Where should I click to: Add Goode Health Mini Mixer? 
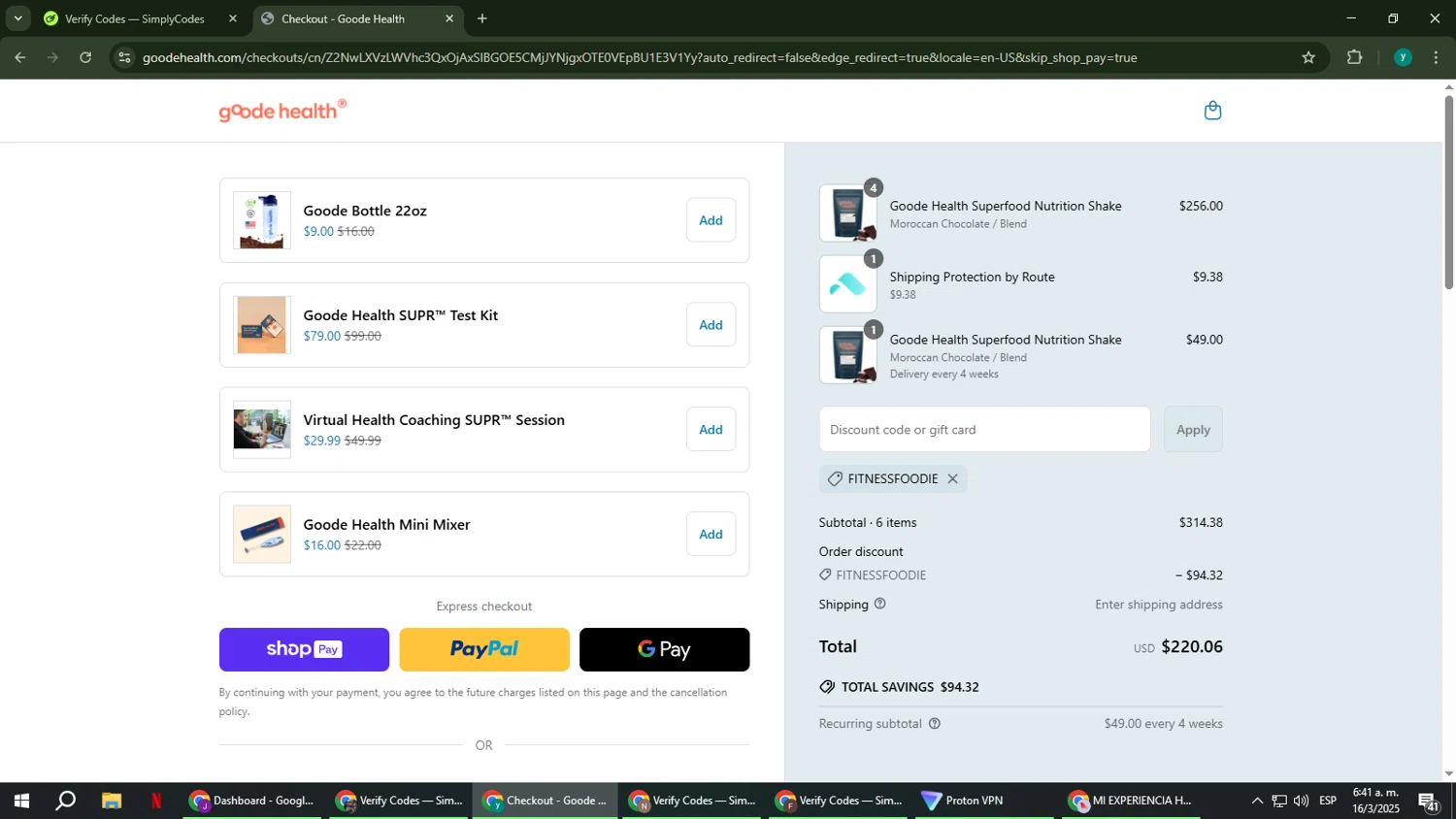pos(711,535)
